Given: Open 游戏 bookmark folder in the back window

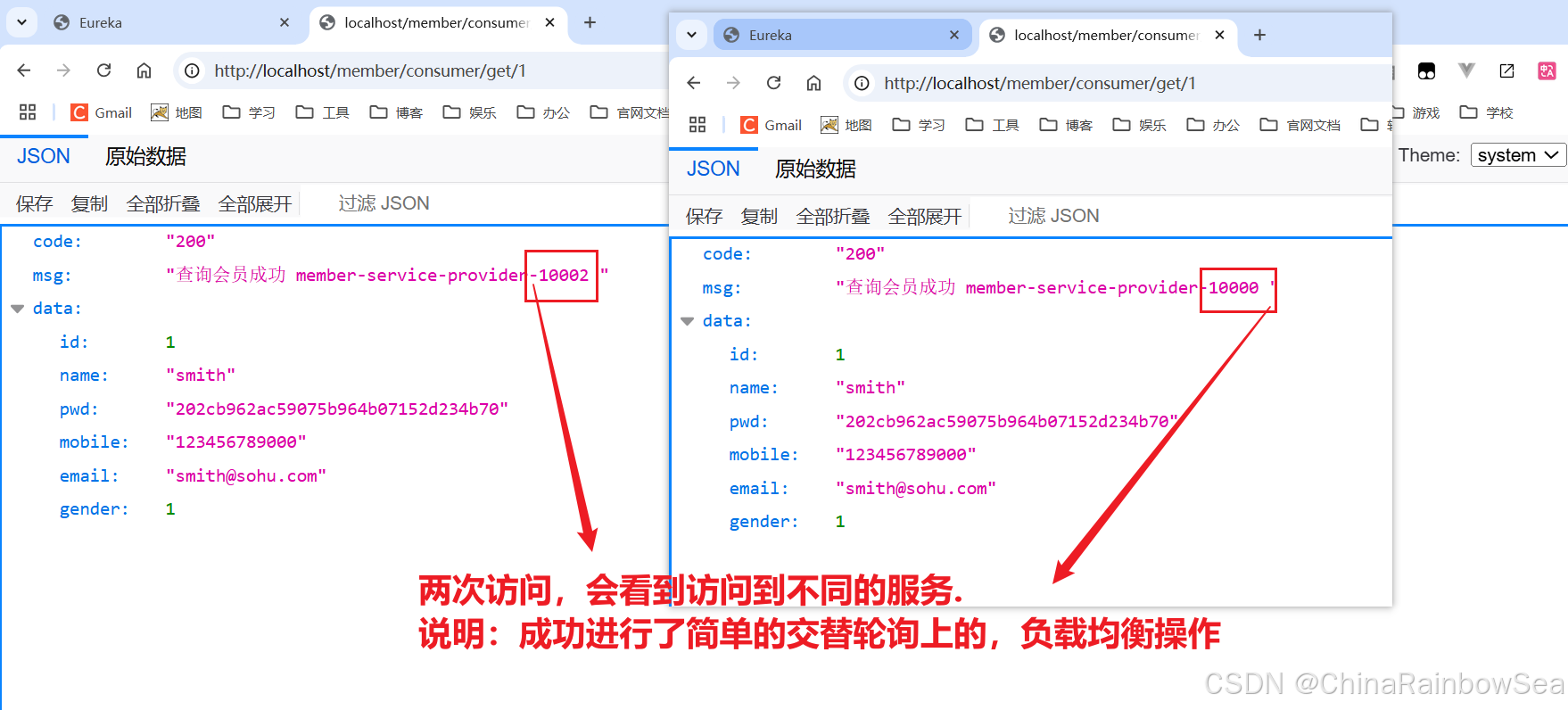Looking at the screenshot, I should tap(1418, 112).
